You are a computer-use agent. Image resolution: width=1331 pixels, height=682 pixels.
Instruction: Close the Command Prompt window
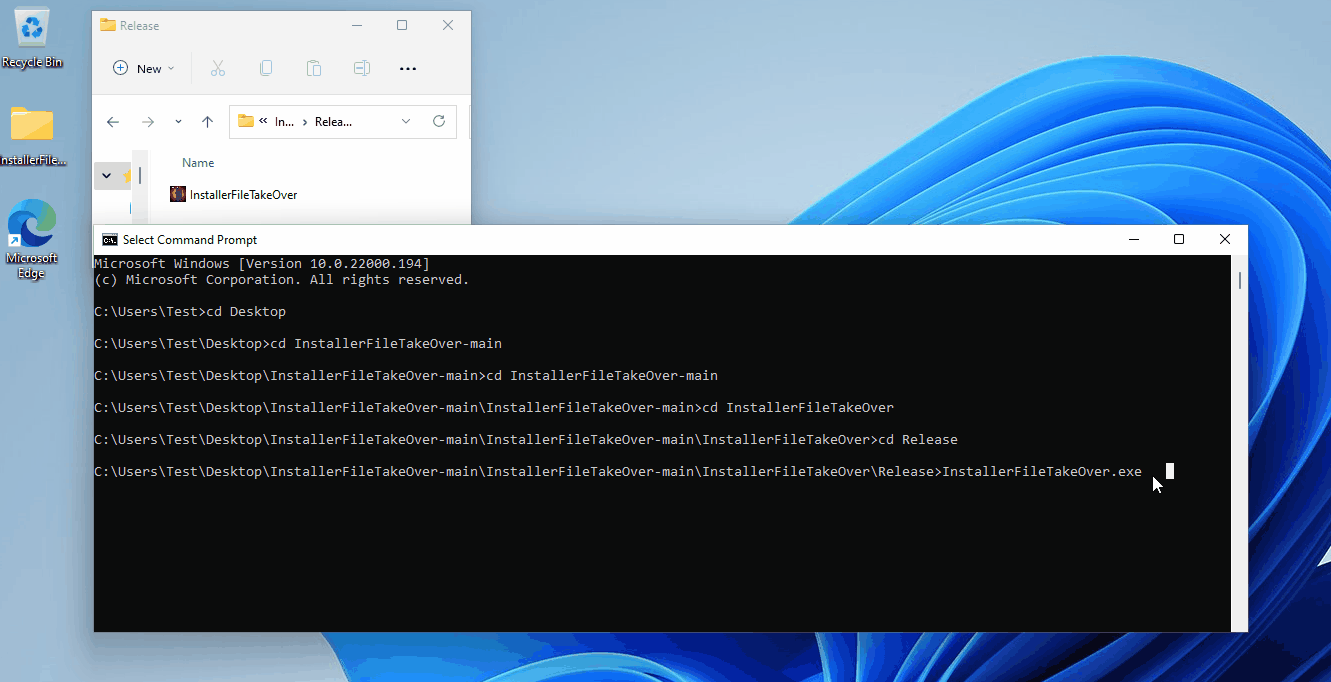click(x=1225, y=239)
